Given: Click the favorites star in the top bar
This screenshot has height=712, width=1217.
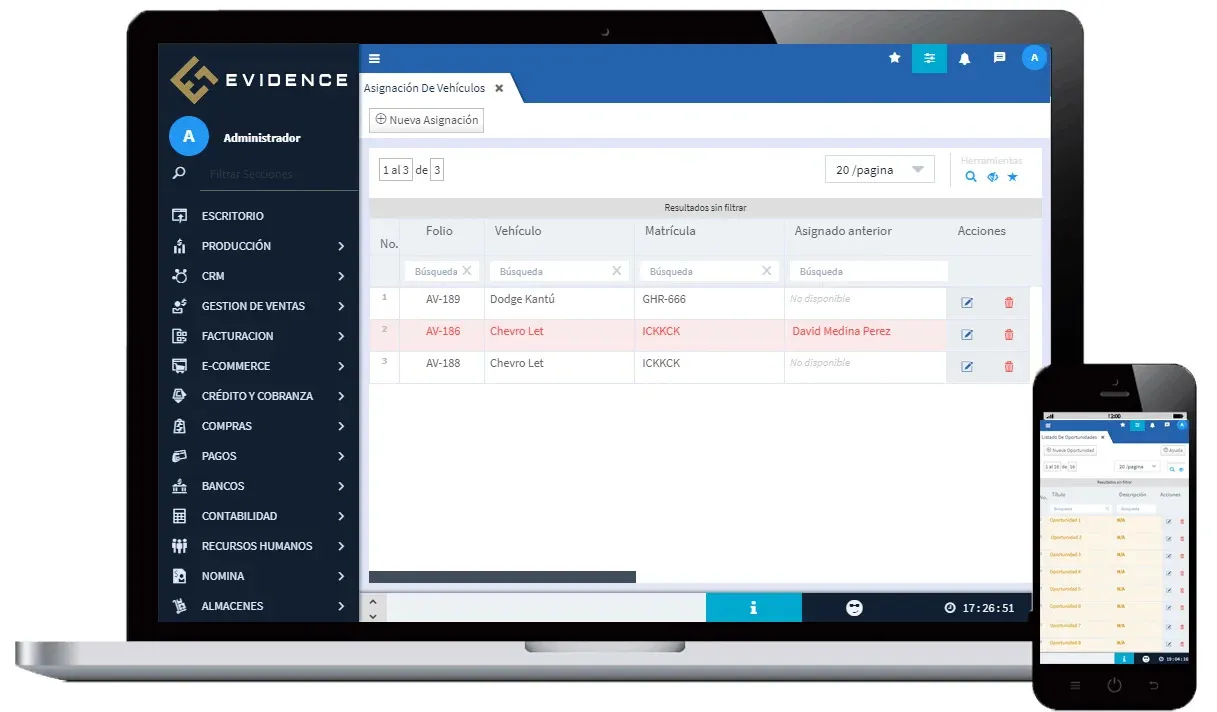Looking at the screenshot, I should [x=894, y=58].
